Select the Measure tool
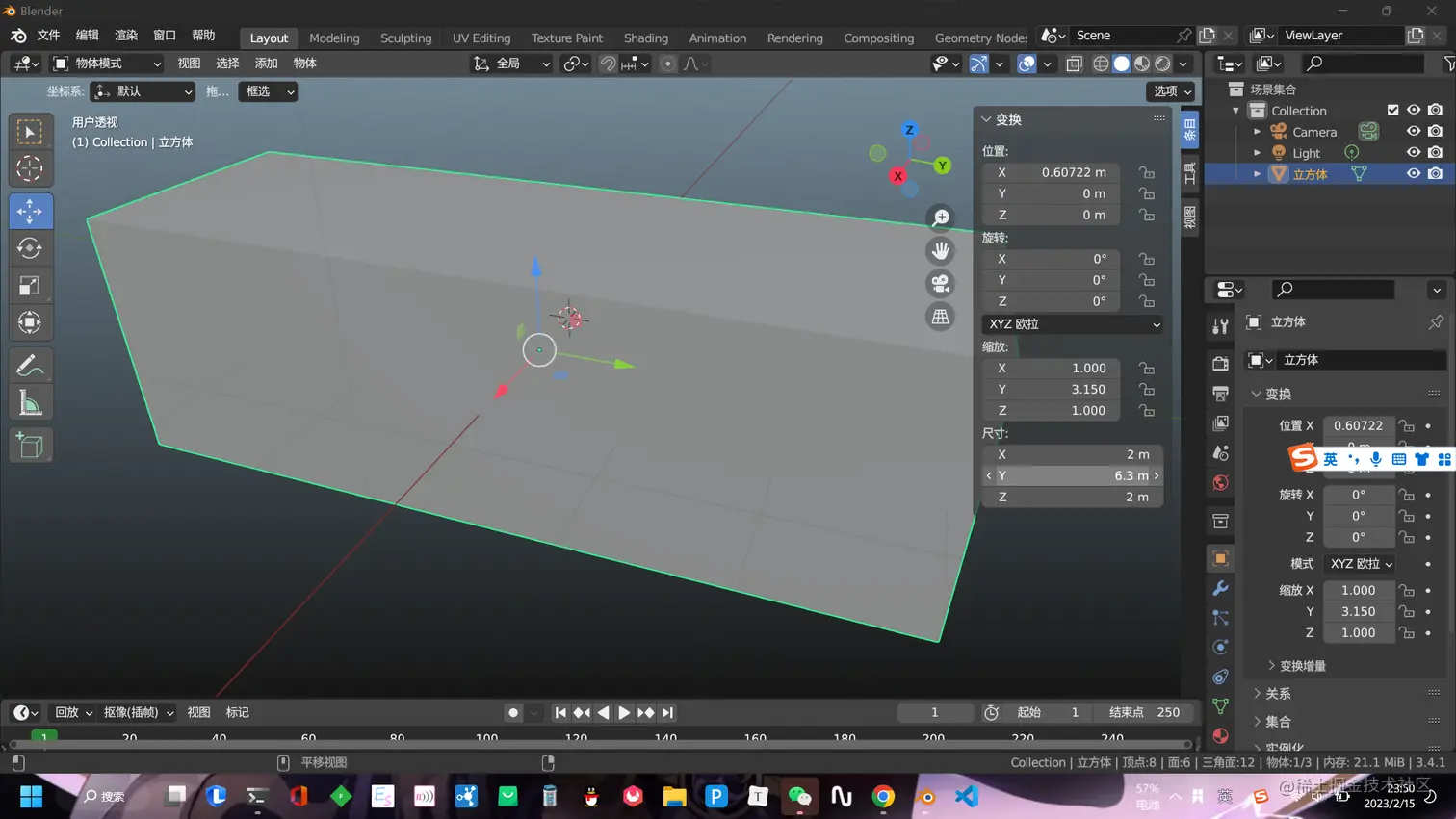The image size is (1456, 819). pyautogui.click(x=30, y=403)
